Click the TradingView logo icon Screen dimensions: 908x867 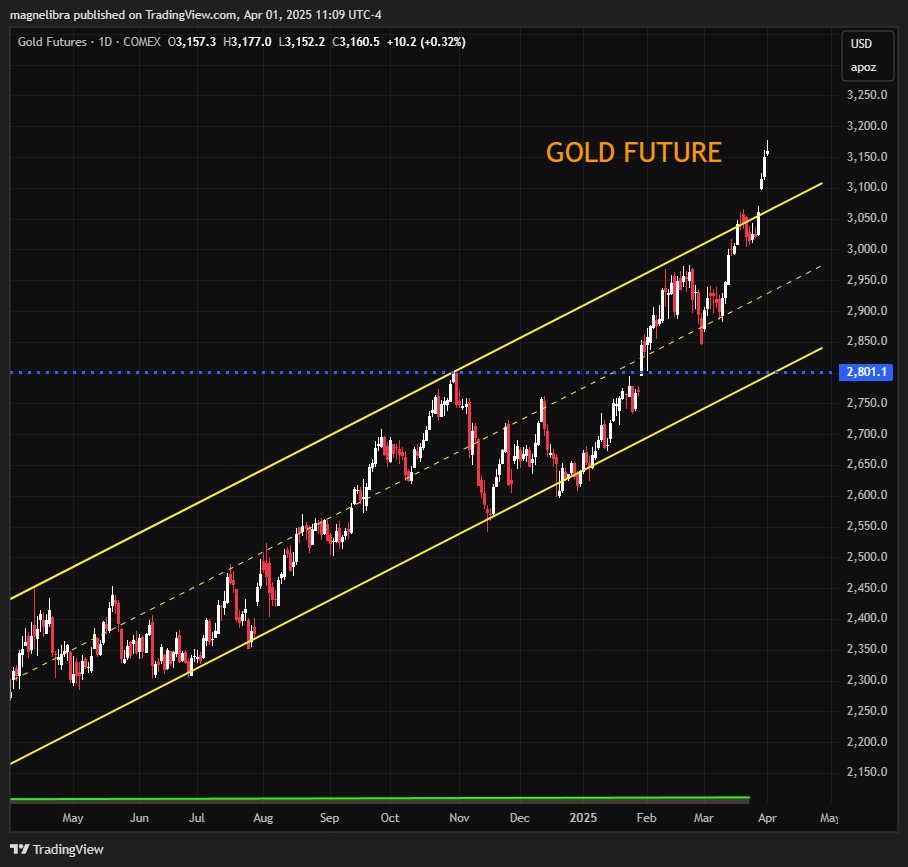(x=20, y=849)
